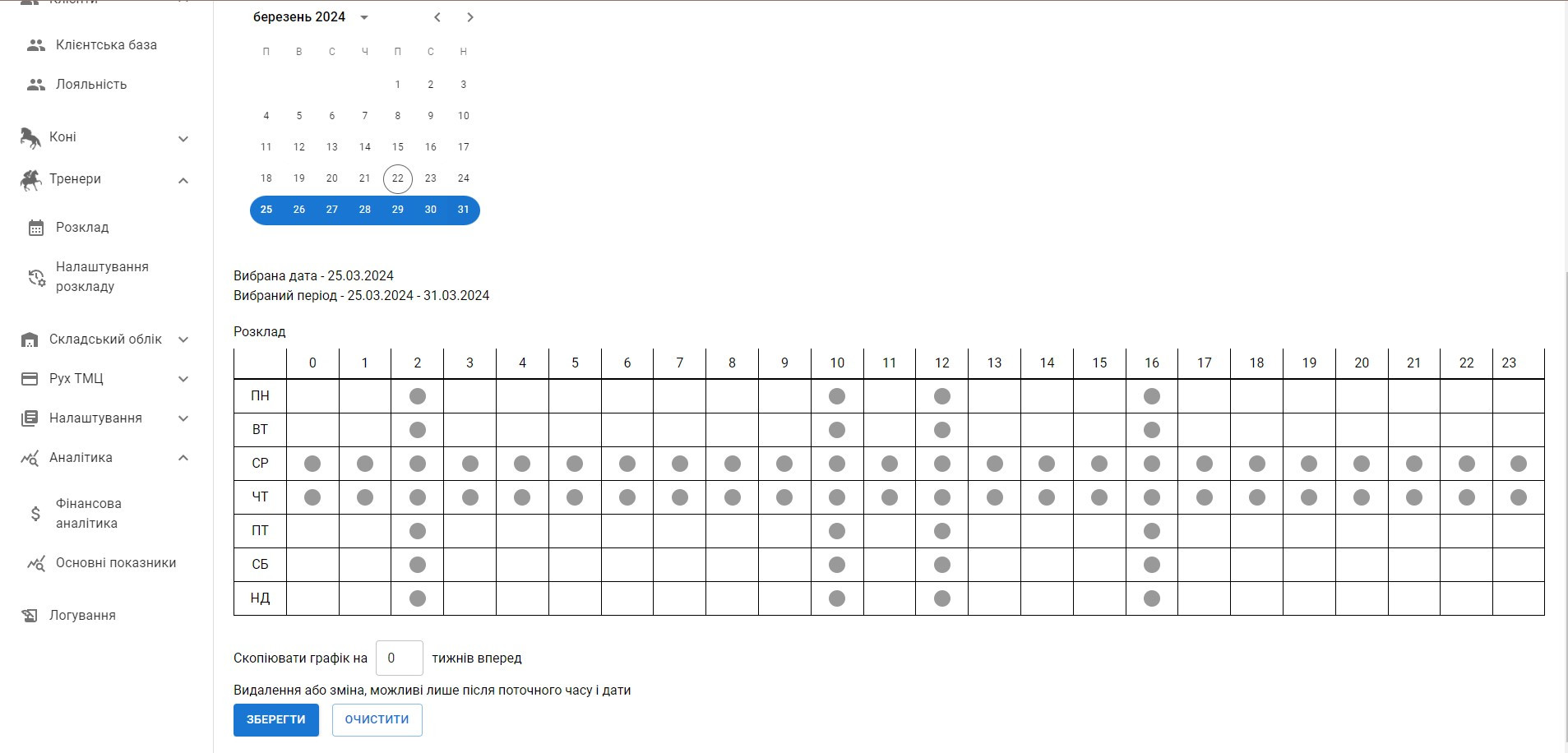Open Основні показники menu item
This screenshot has height=753, width=1568.
pyautogui.click(x=116, y=563)
